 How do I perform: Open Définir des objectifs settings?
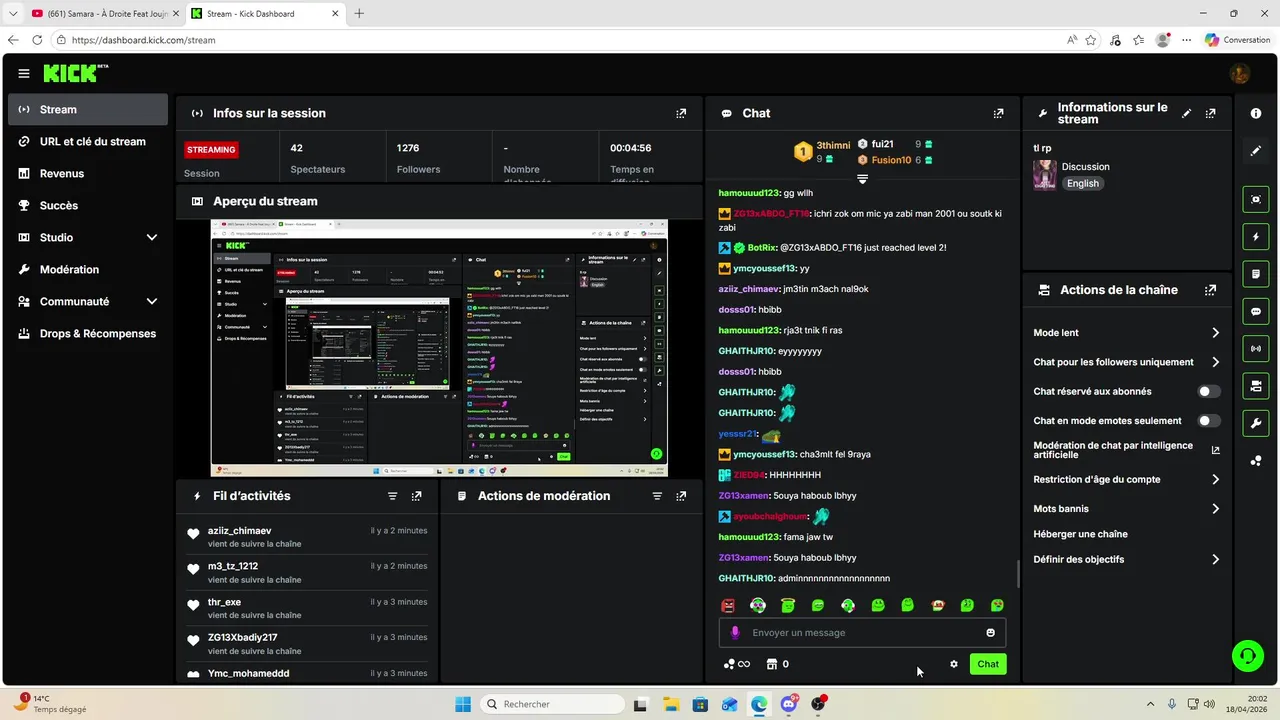tap(1126, 560)
